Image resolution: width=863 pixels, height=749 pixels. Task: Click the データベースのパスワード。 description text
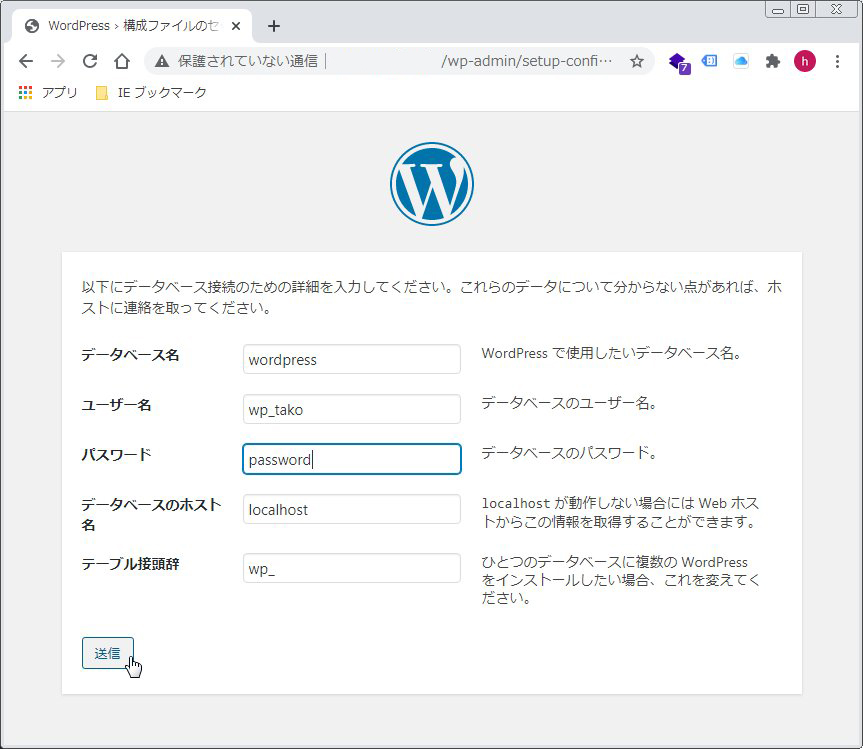pos(569,453)
